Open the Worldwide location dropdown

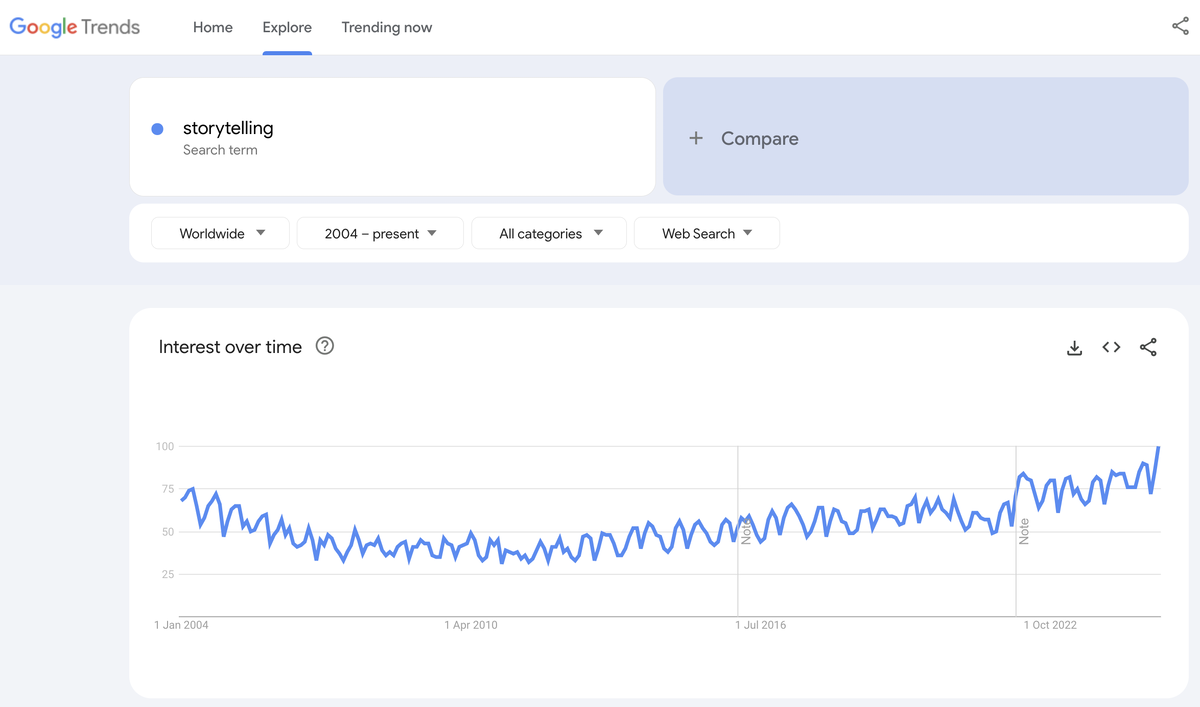(x=220, y=233)
